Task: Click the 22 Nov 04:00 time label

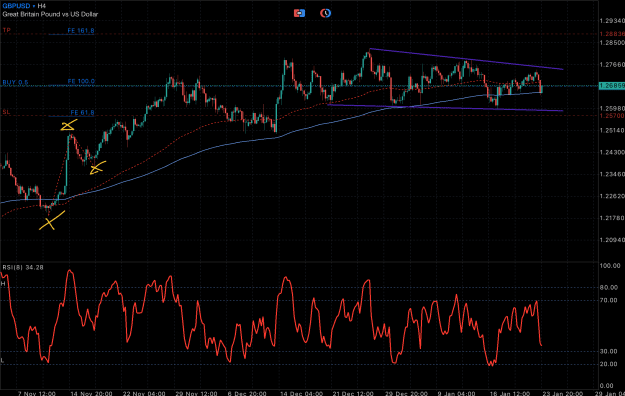Action: tap(144, 393)
